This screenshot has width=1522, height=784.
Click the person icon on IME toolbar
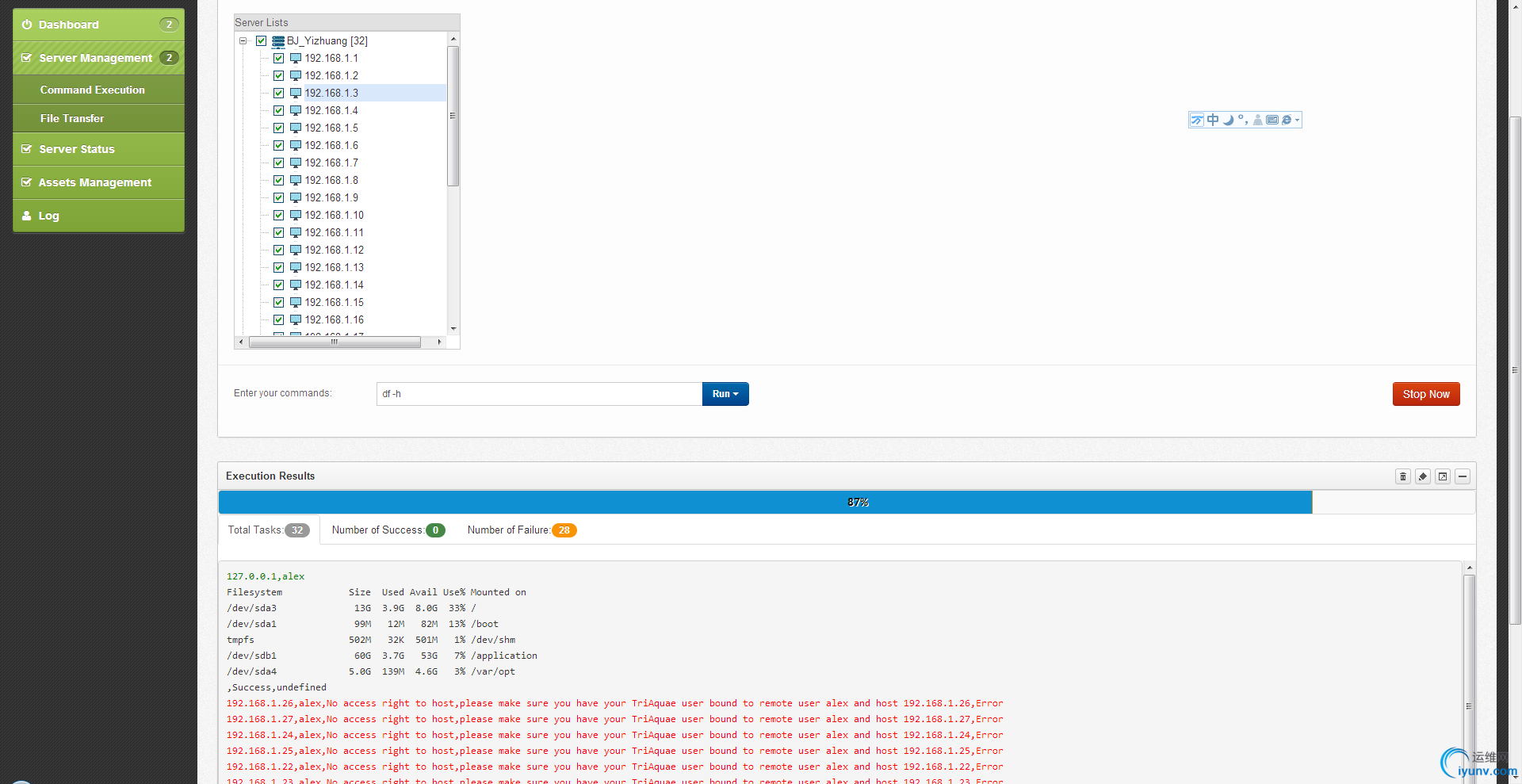click(1257, 120)
